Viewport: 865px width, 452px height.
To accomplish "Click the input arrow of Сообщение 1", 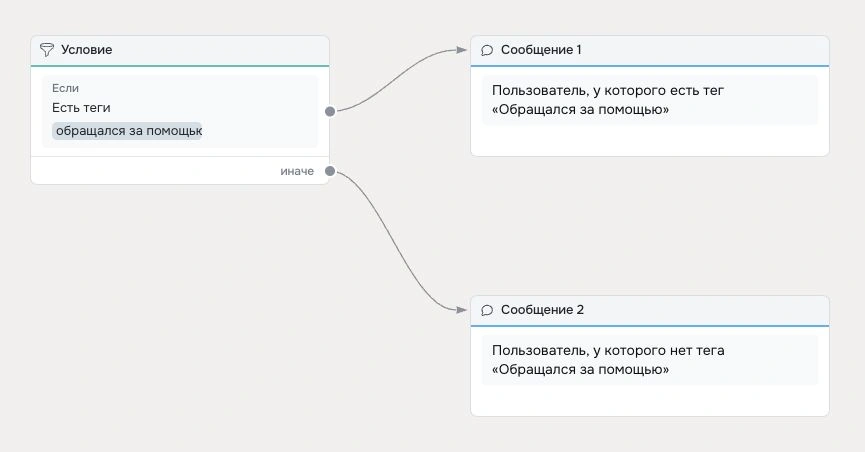I will tap(461, 50).
